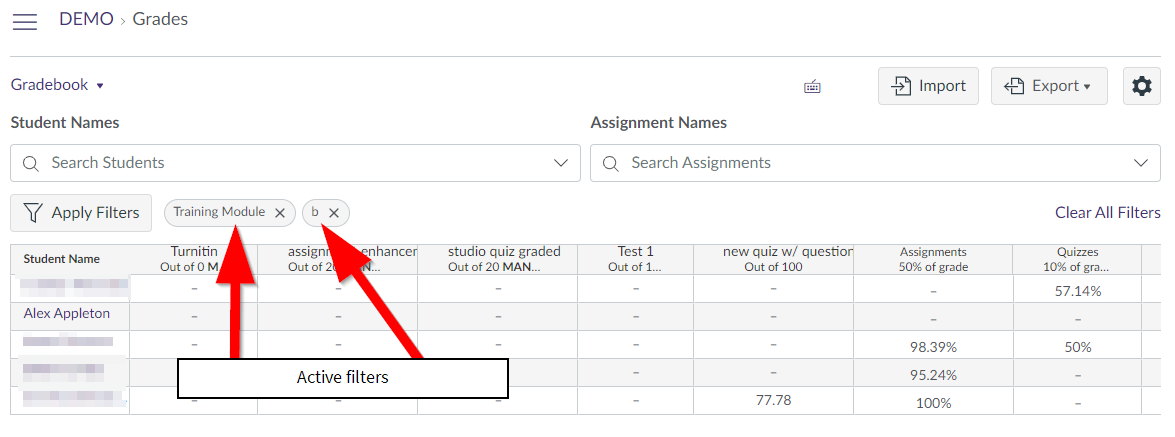
Task: Focus the Search Assignments field
Action: click(x=875, y=163)
